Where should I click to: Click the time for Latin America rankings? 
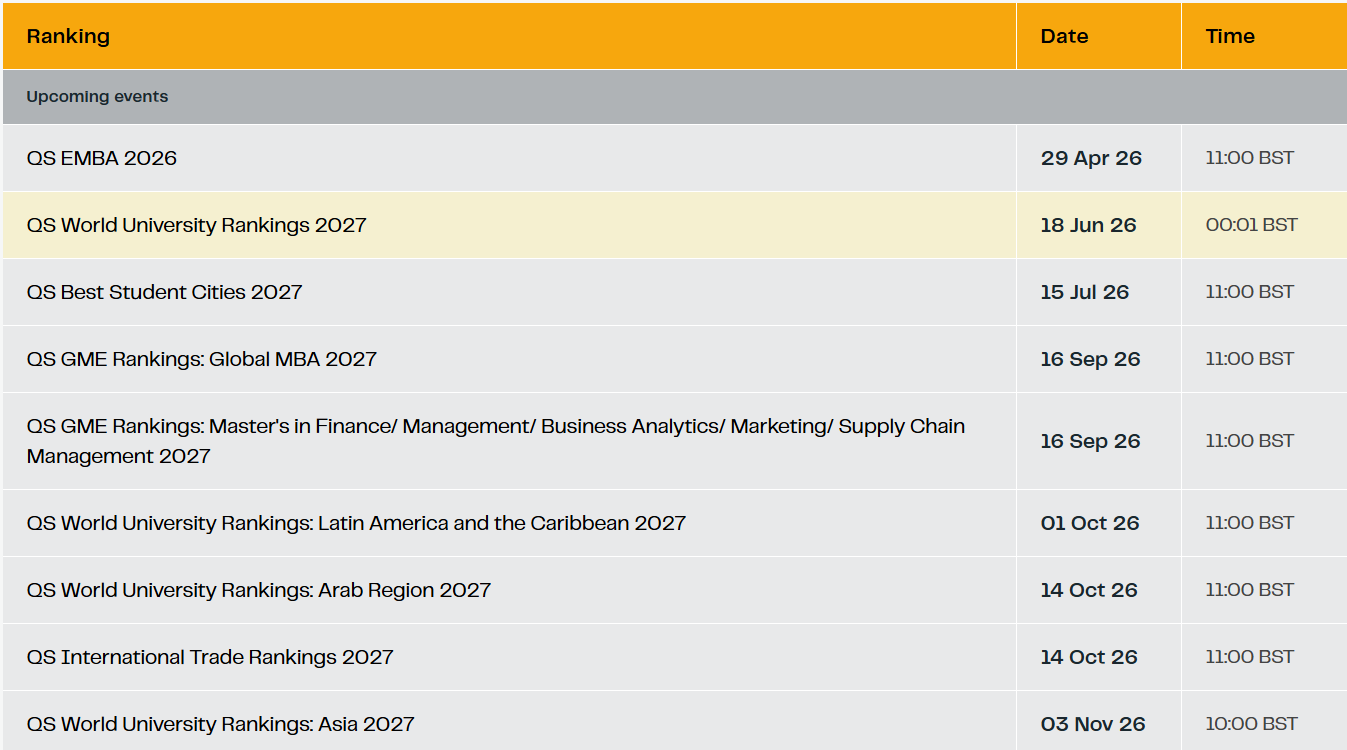pyautogui.click(x=1250, y=523)
